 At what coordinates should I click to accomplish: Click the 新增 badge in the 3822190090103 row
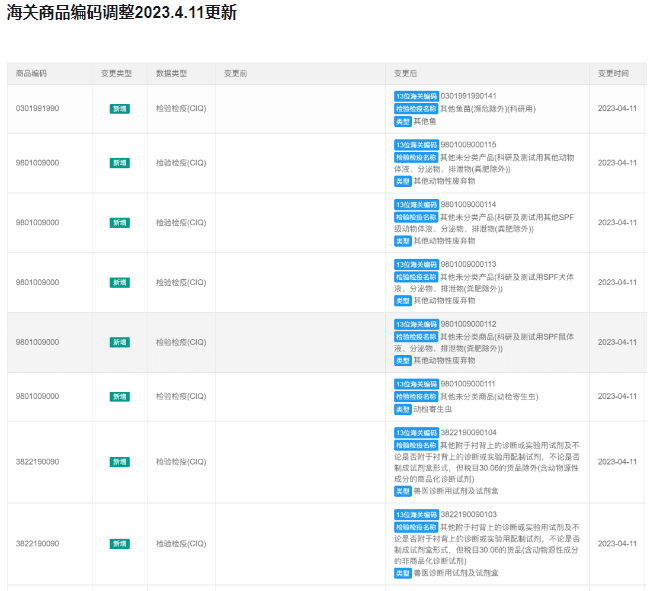point(119,544)
